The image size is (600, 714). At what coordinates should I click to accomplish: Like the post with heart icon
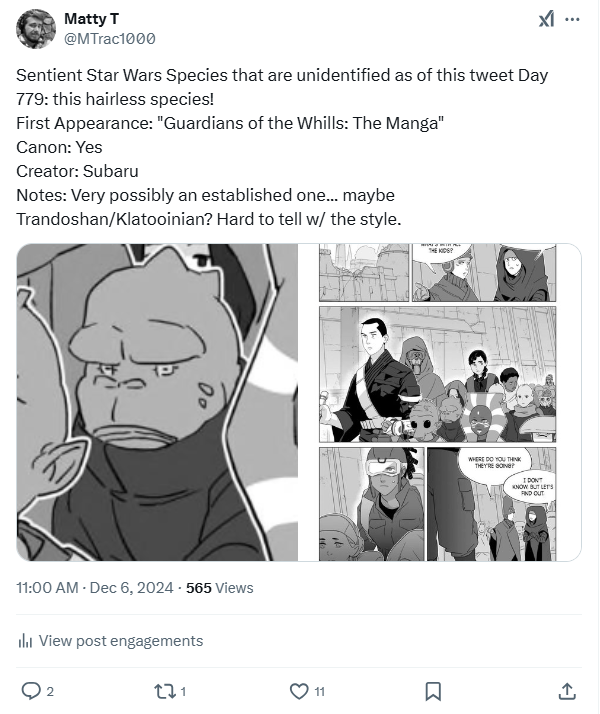pos(299,690)
